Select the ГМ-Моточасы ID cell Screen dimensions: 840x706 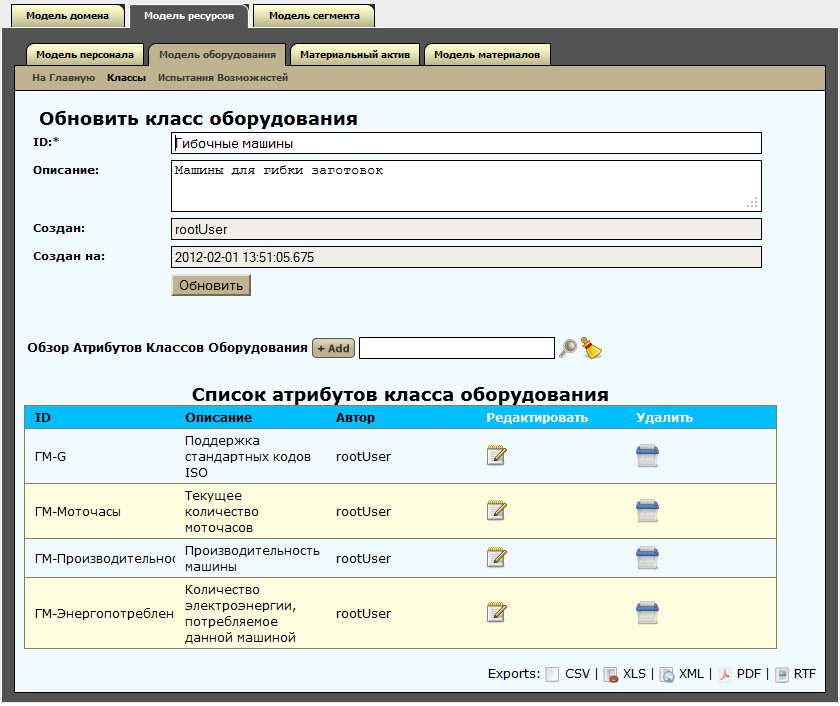coord(78,512)
